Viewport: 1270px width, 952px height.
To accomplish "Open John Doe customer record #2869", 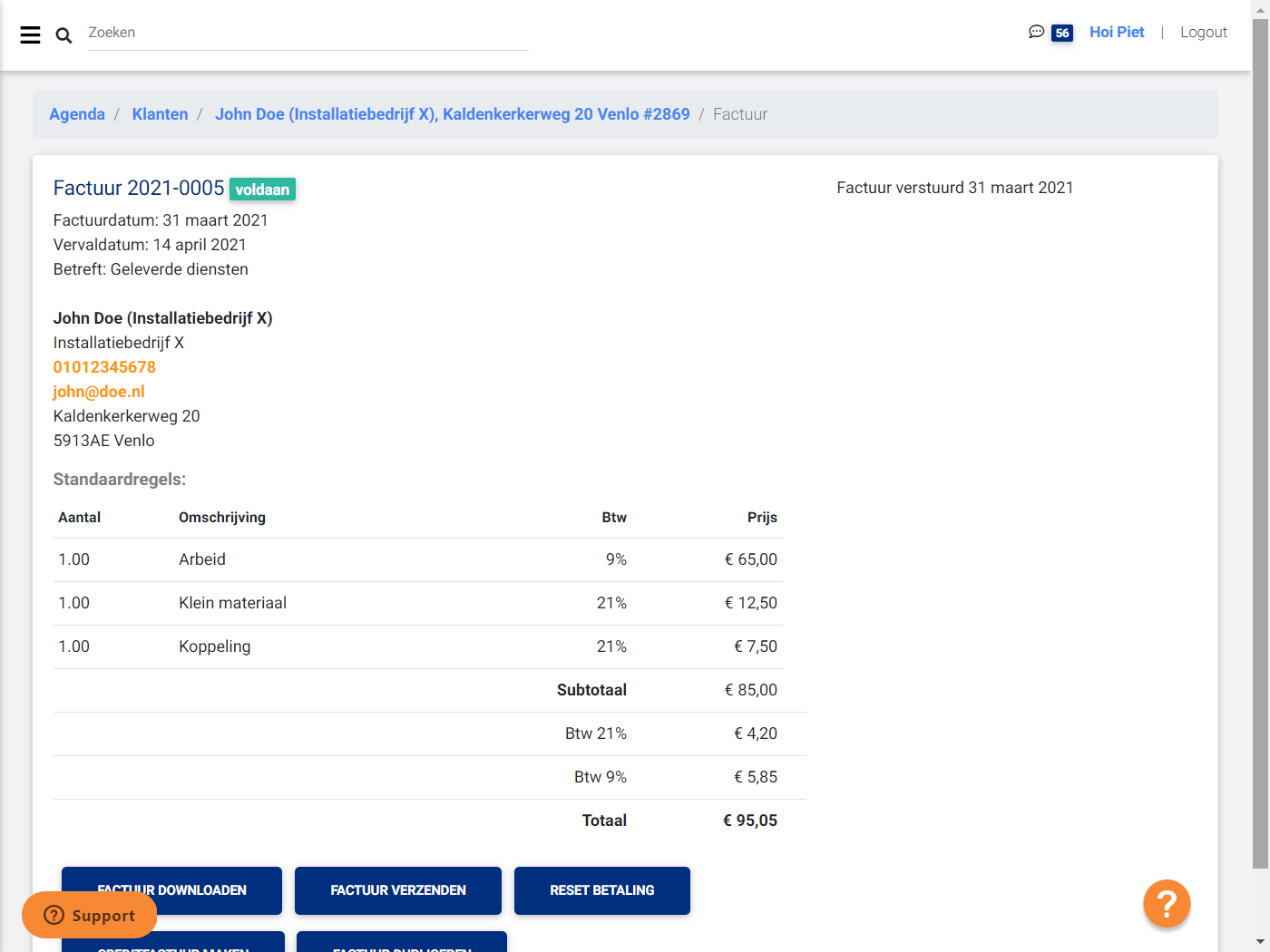I will (453, 113).
